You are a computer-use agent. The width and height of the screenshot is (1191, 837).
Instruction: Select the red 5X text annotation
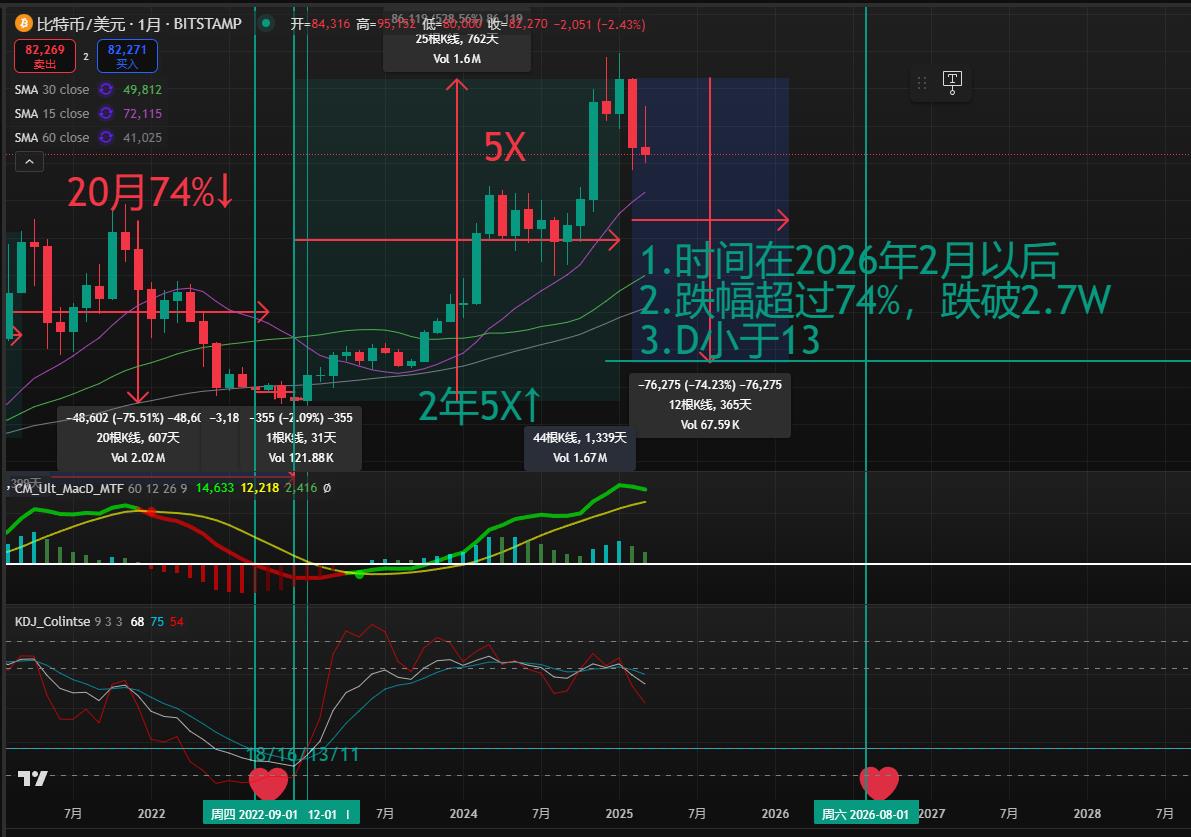coord(505,147)
